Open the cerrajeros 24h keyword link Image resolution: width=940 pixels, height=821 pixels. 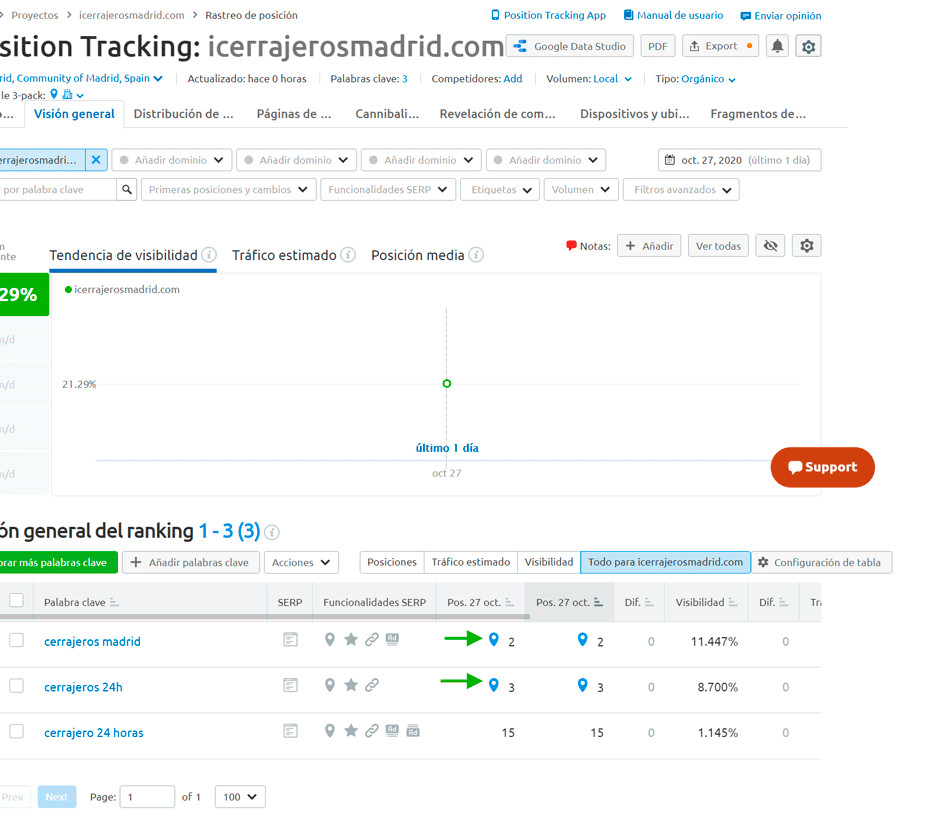83,687
